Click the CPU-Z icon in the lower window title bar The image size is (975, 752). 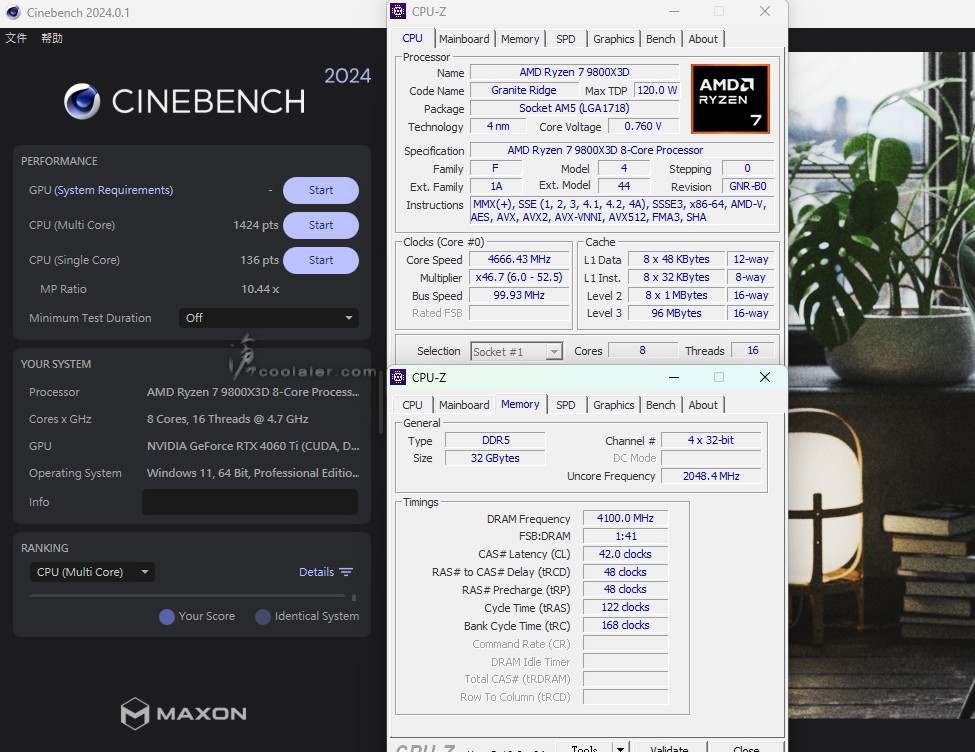[x=398, y=377]
